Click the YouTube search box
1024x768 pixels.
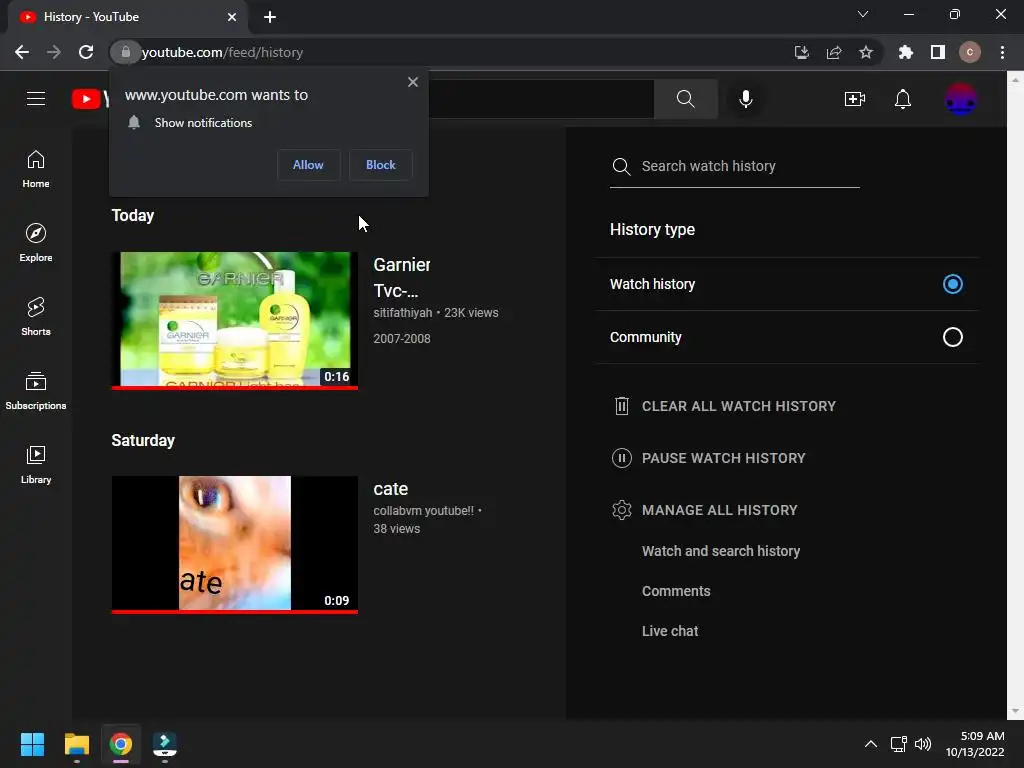[541, 99]
